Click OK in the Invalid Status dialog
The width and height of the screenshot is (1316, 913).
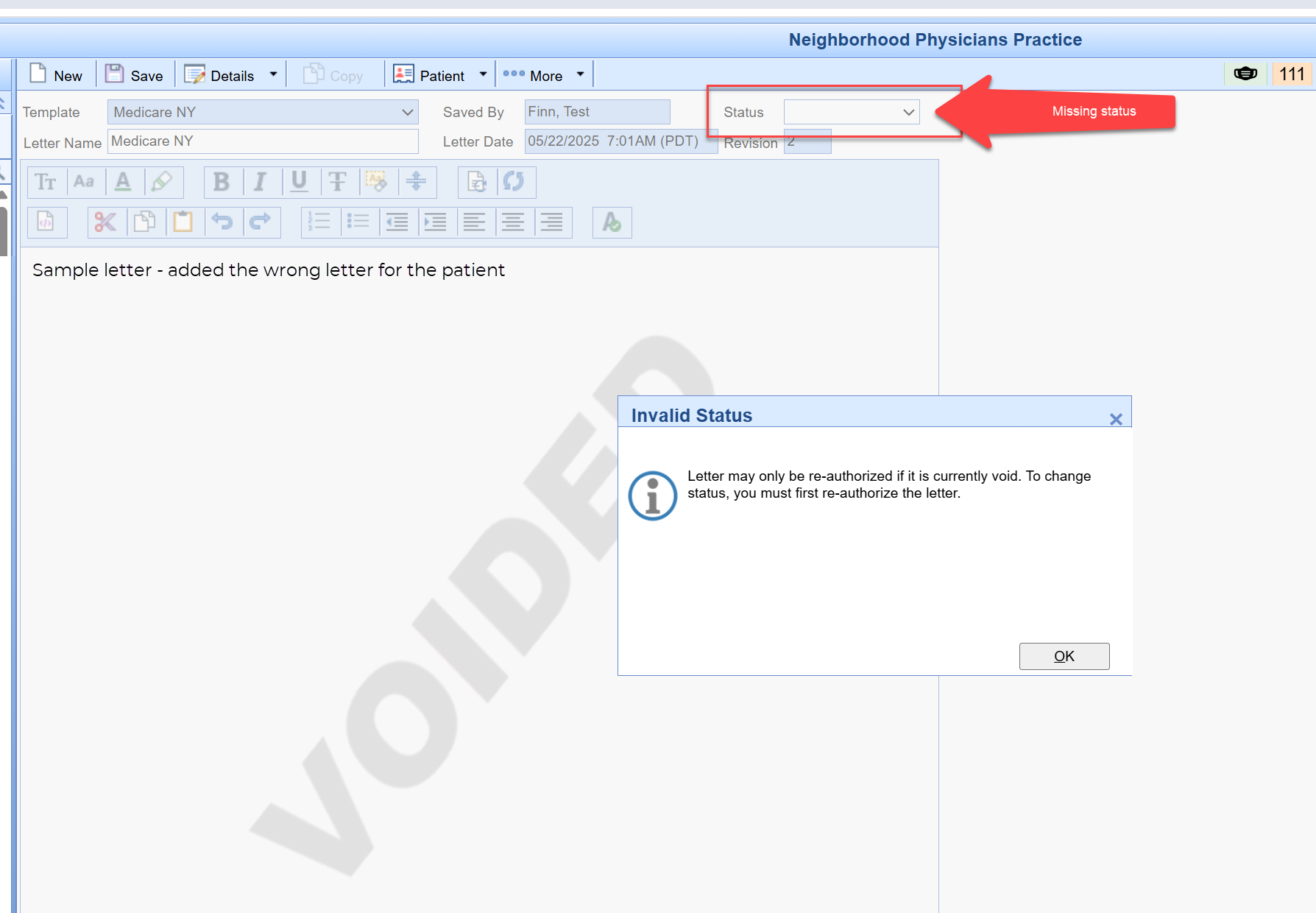point(1064,656)
